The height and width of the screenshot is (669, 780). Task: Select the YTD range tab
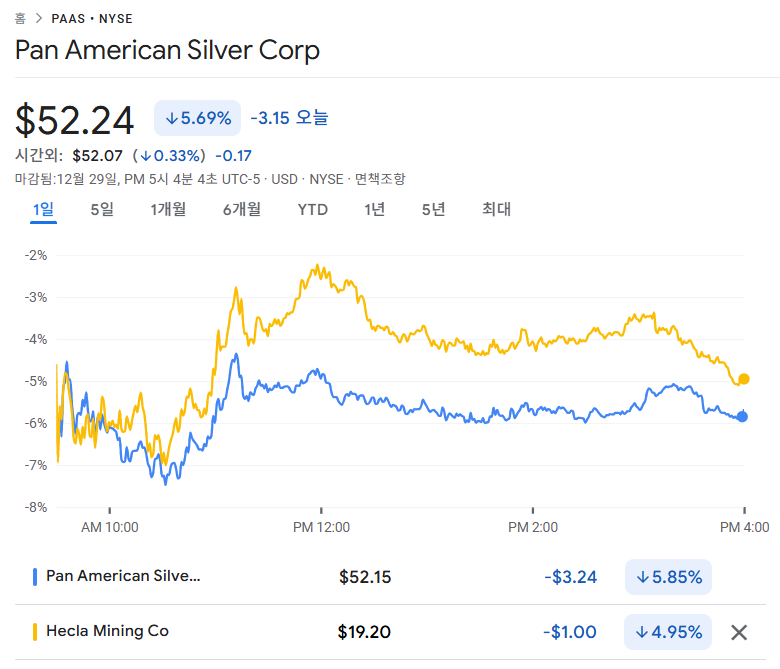[x=313, y=209]
